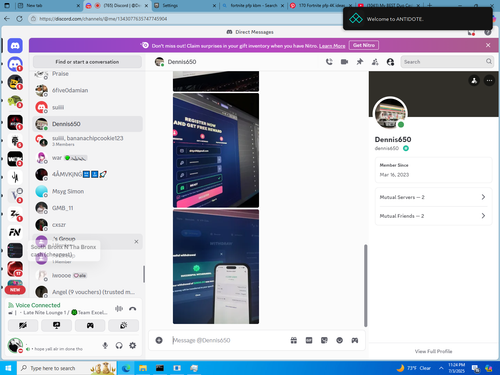Expand Mutual Friends — 2
The image size is (500, 375).
click(x=433, y=216)
